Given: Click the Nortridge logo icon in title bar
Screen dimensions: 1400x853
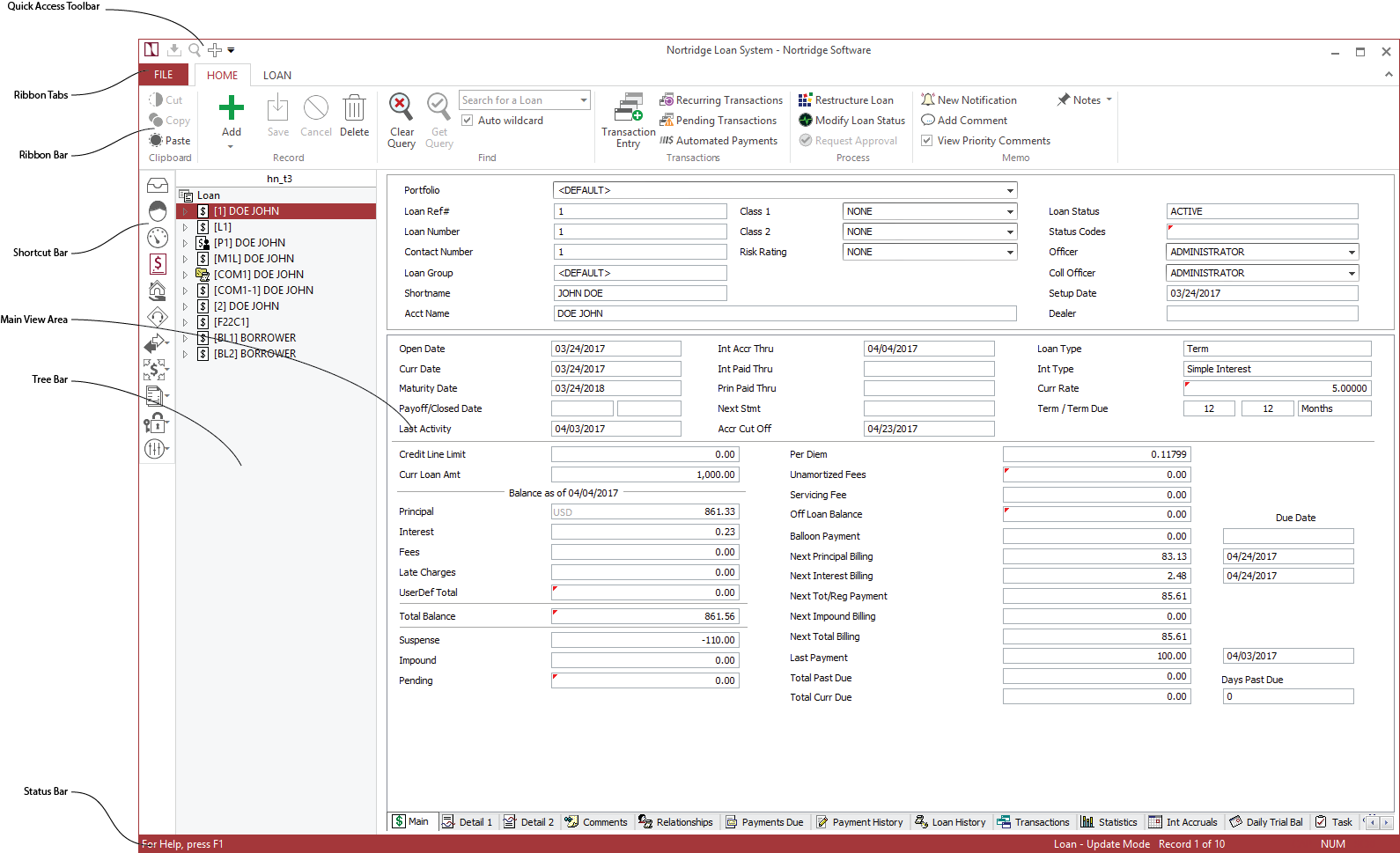Looking at the screenshot, I should click(151, 50).
